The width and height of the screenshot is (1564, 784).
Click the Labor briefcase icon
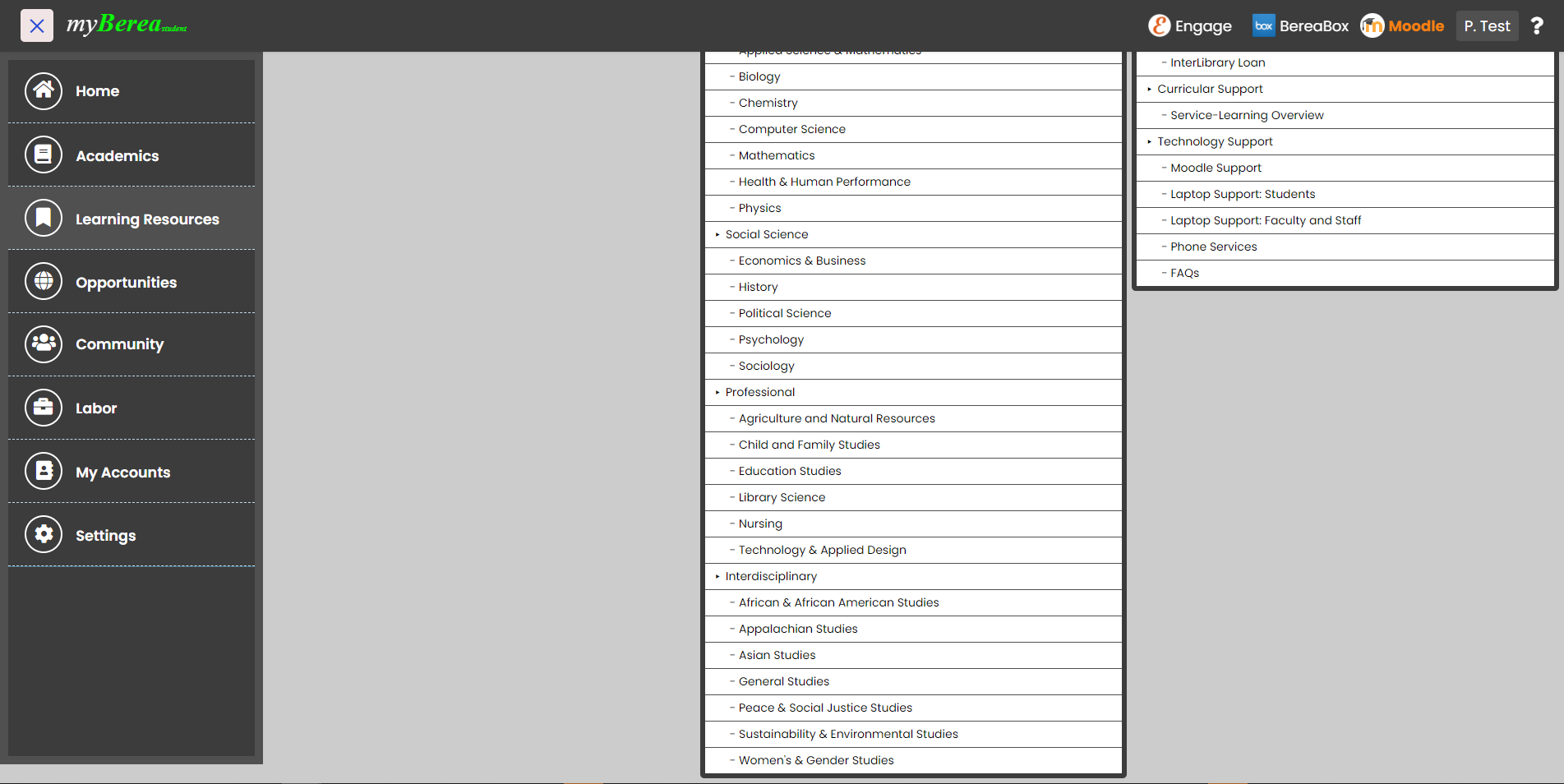44,408
